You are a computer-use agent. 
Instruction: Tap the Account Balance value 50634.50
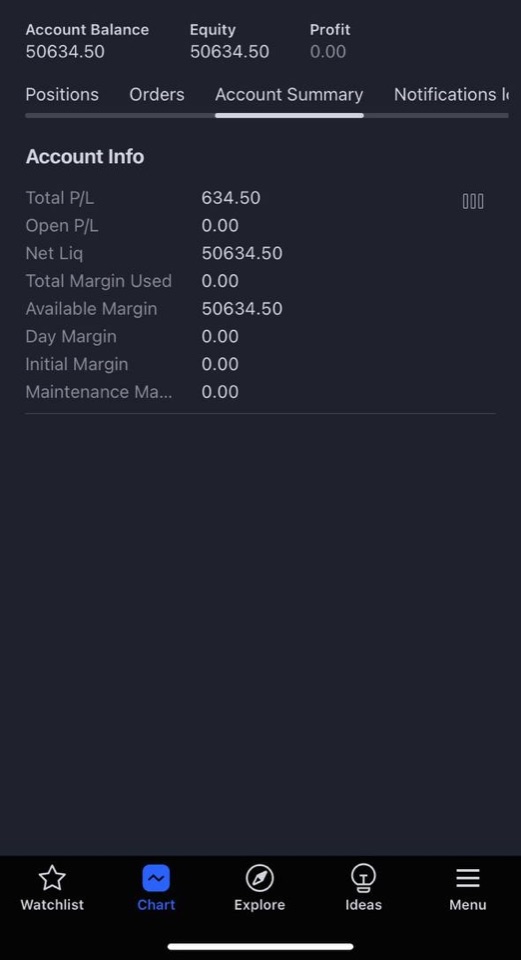coord(65,51)
